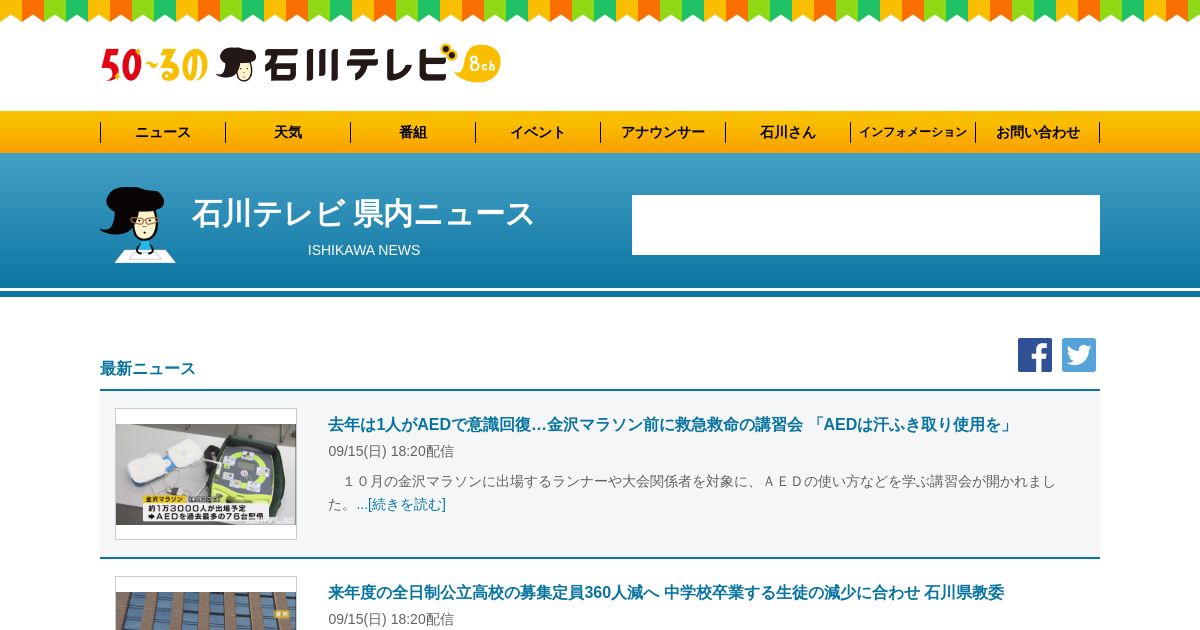Open the 番組 menu item

(x=413, y=132)
